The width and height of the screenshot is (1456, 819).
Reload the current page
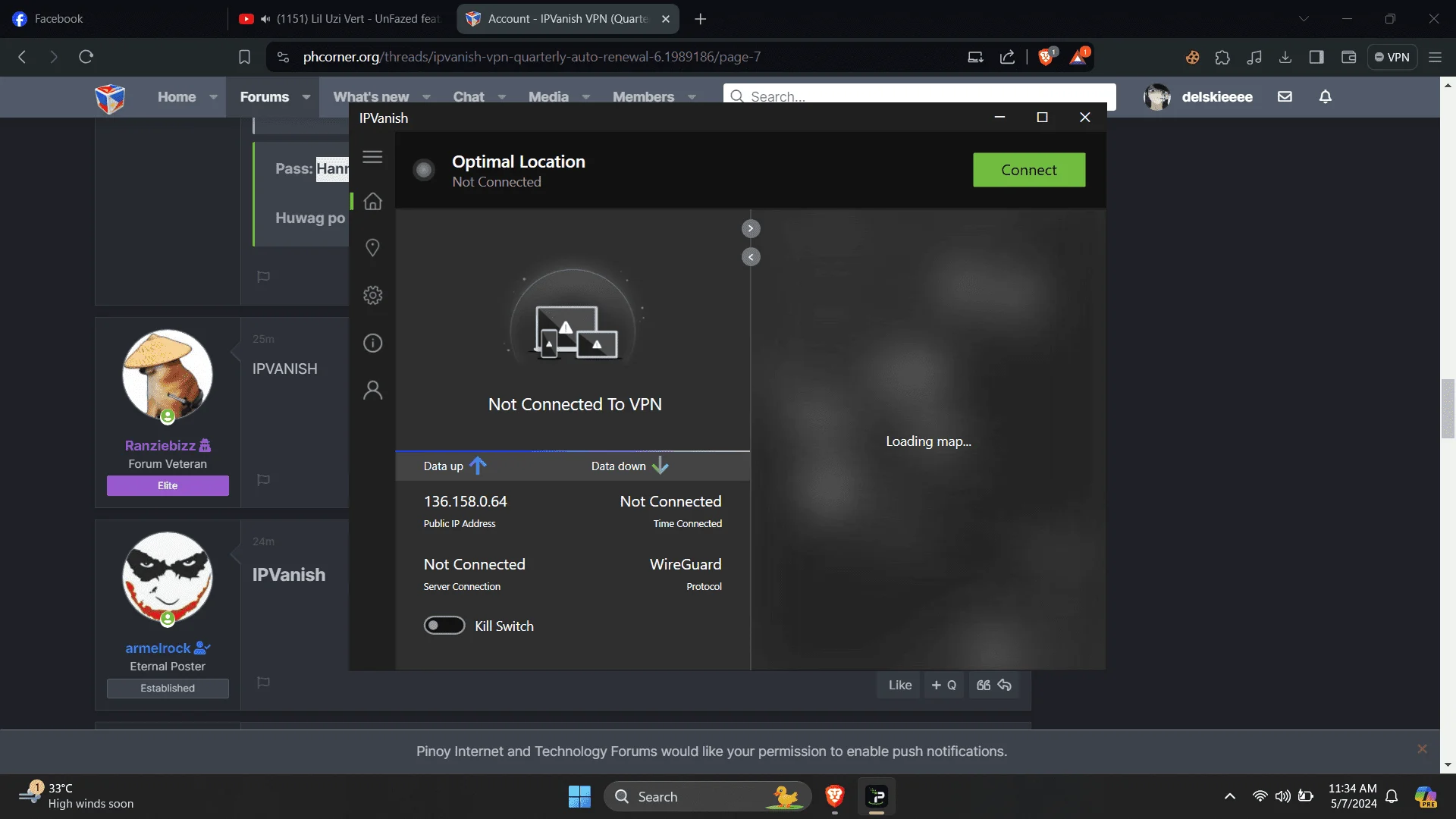pyautogui.click(x=86, y=57)
